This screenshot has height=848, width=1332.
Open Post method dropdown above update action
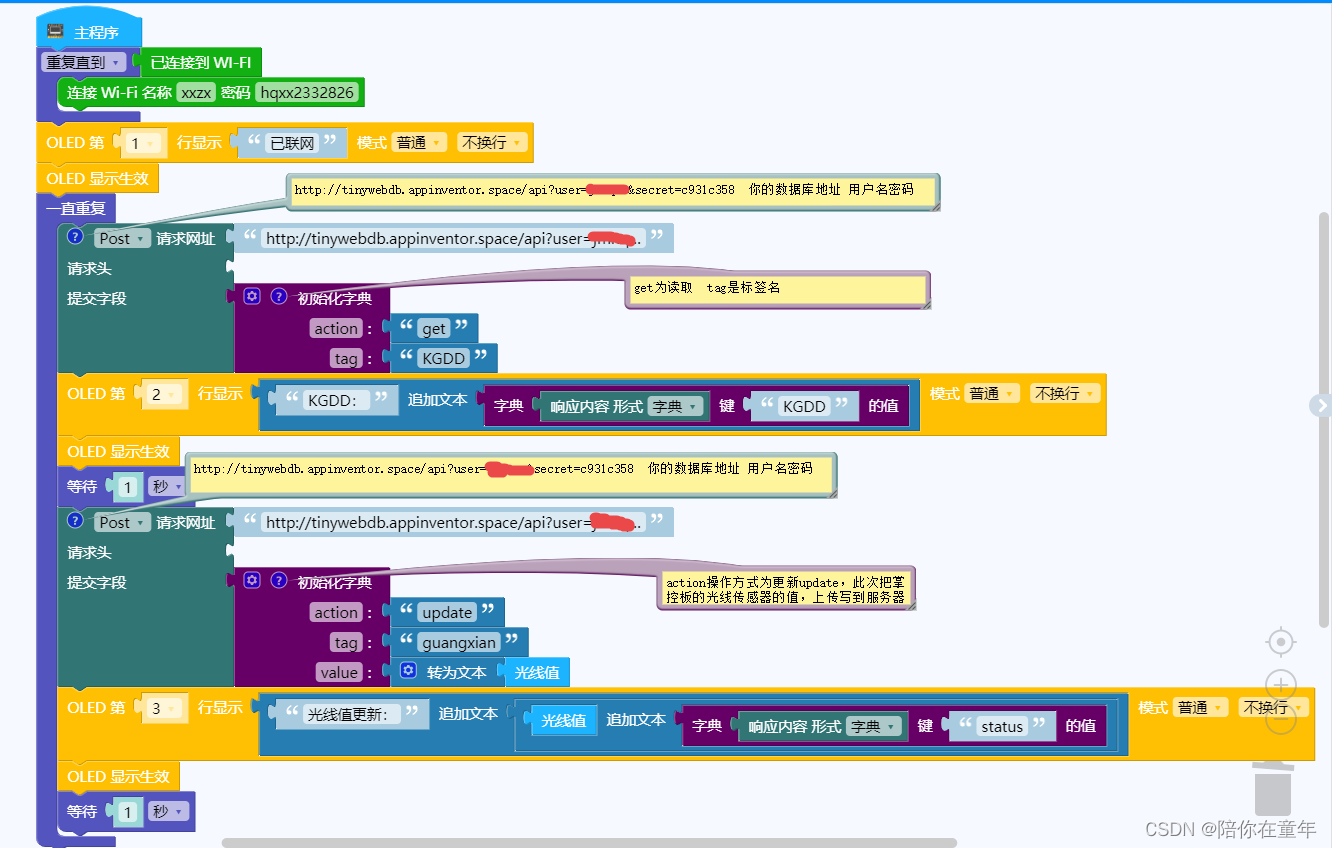pos(123,522)
